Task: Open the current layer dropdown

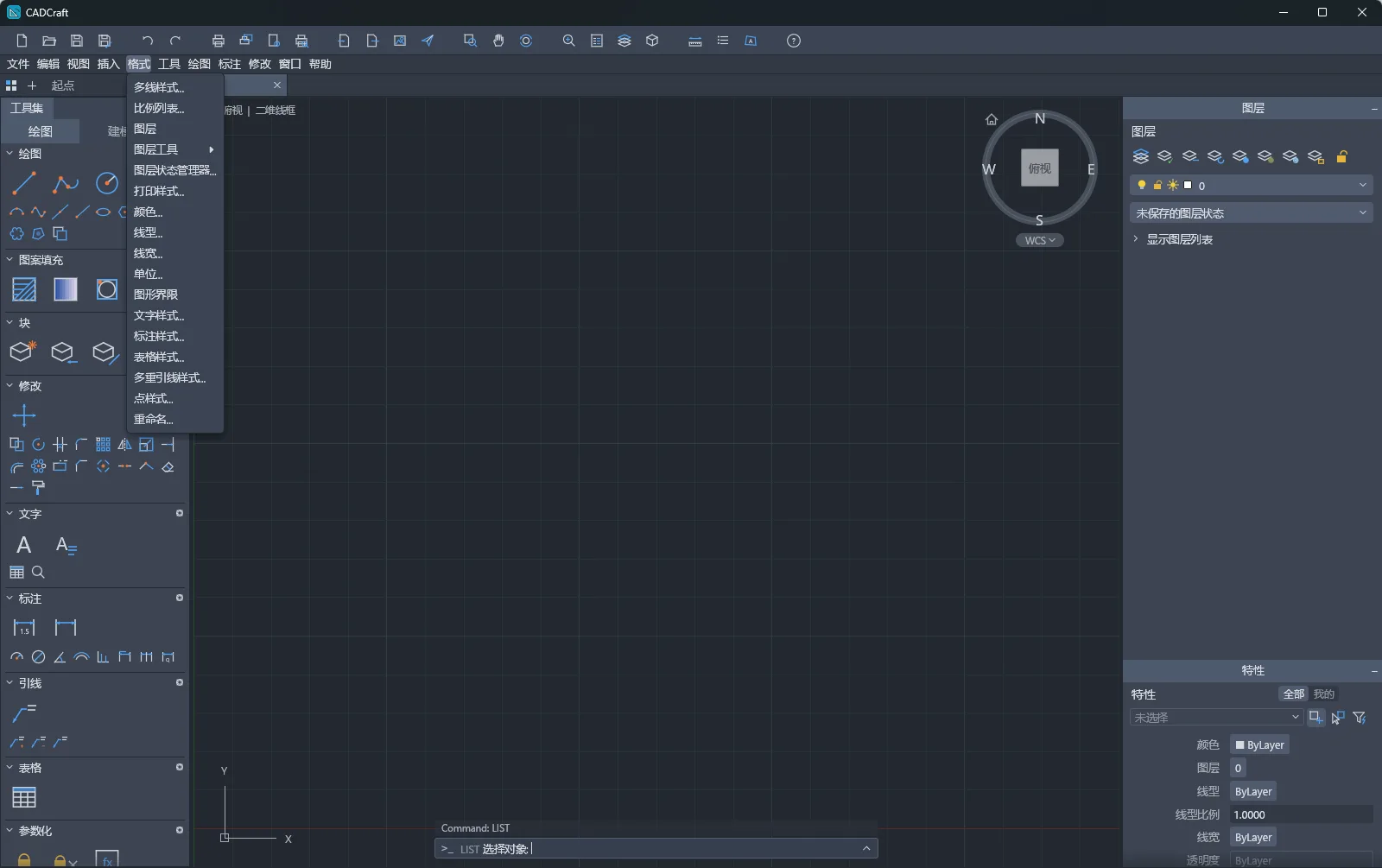Action: (x=1252, y=185)
